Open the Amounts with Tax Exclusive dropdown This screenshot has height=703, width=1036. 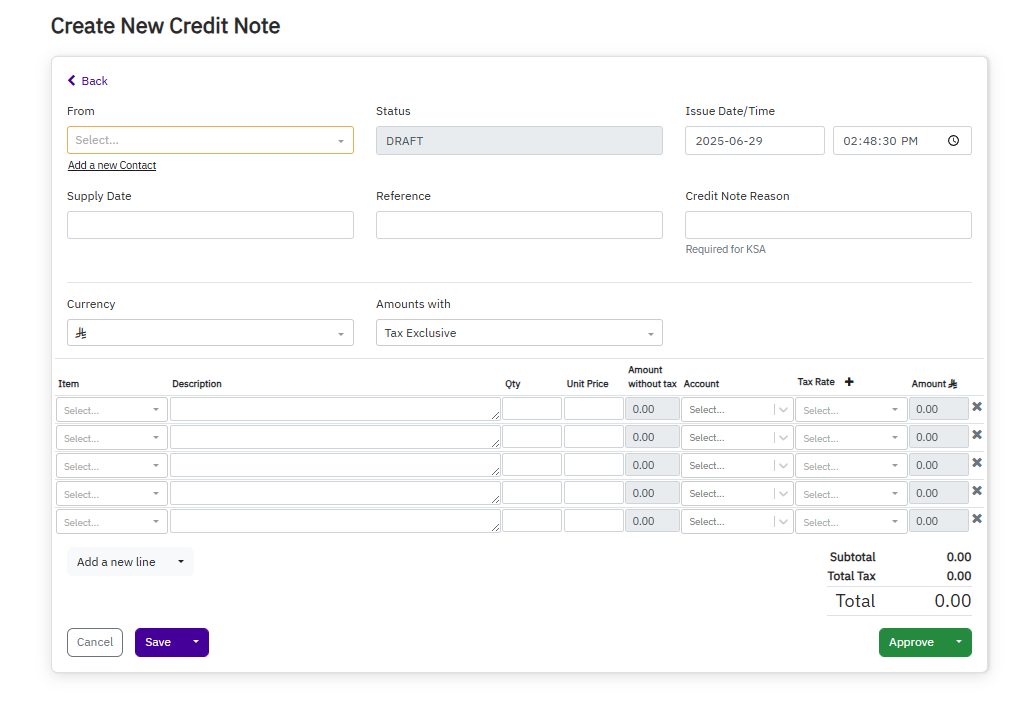519,333
